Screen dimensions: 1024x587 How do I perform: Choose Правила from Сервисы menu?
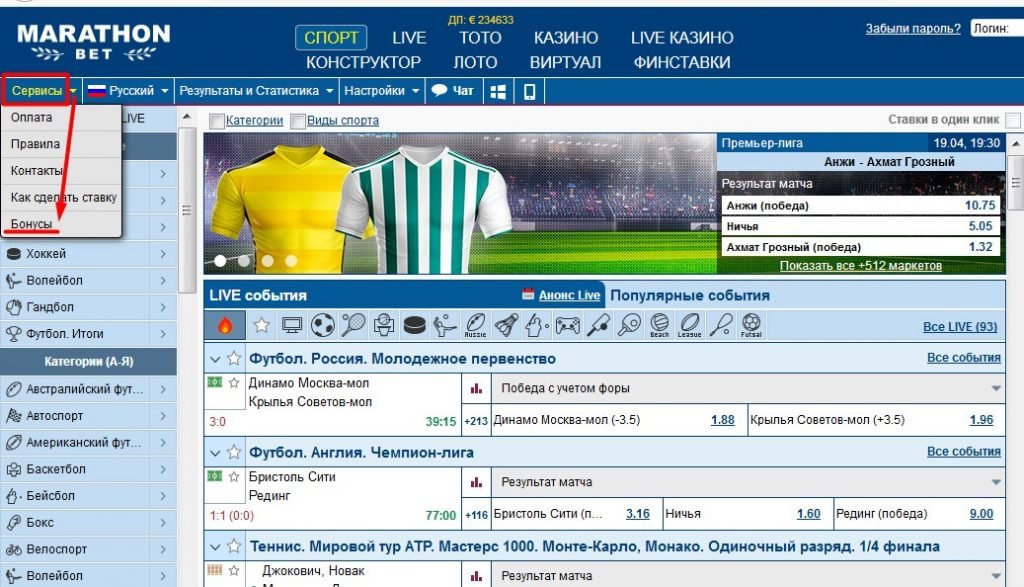(35, 144)
